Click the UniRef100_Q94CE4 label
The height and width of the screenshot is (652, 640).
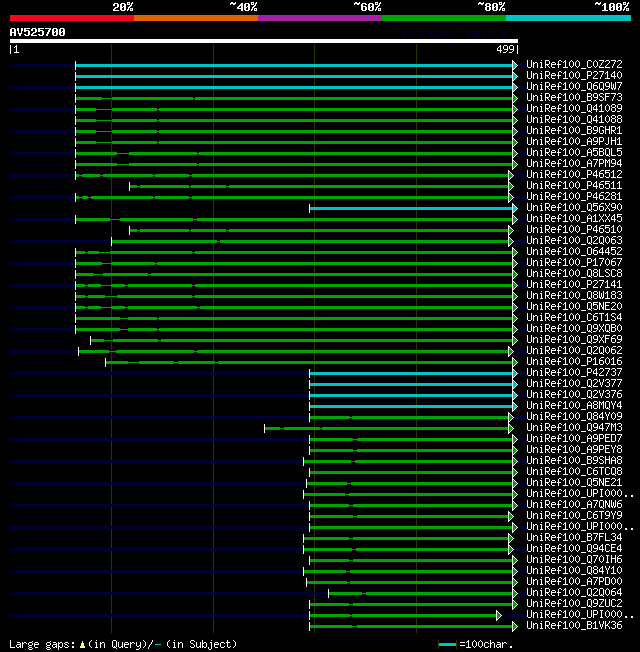pyautogui.click(x=574, y=549)
